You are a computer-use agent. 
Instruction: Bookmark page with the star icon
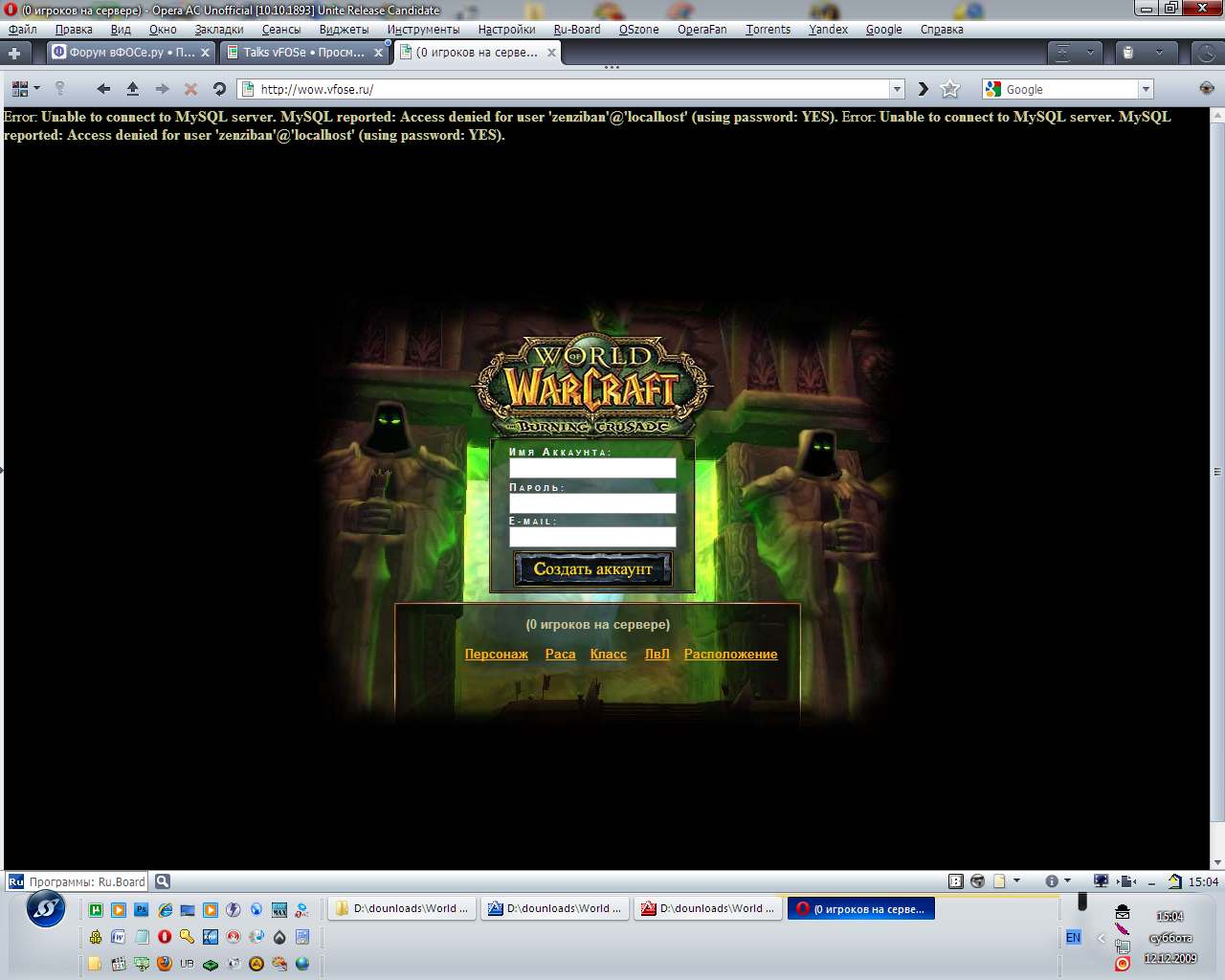click(x=950, y=89)
